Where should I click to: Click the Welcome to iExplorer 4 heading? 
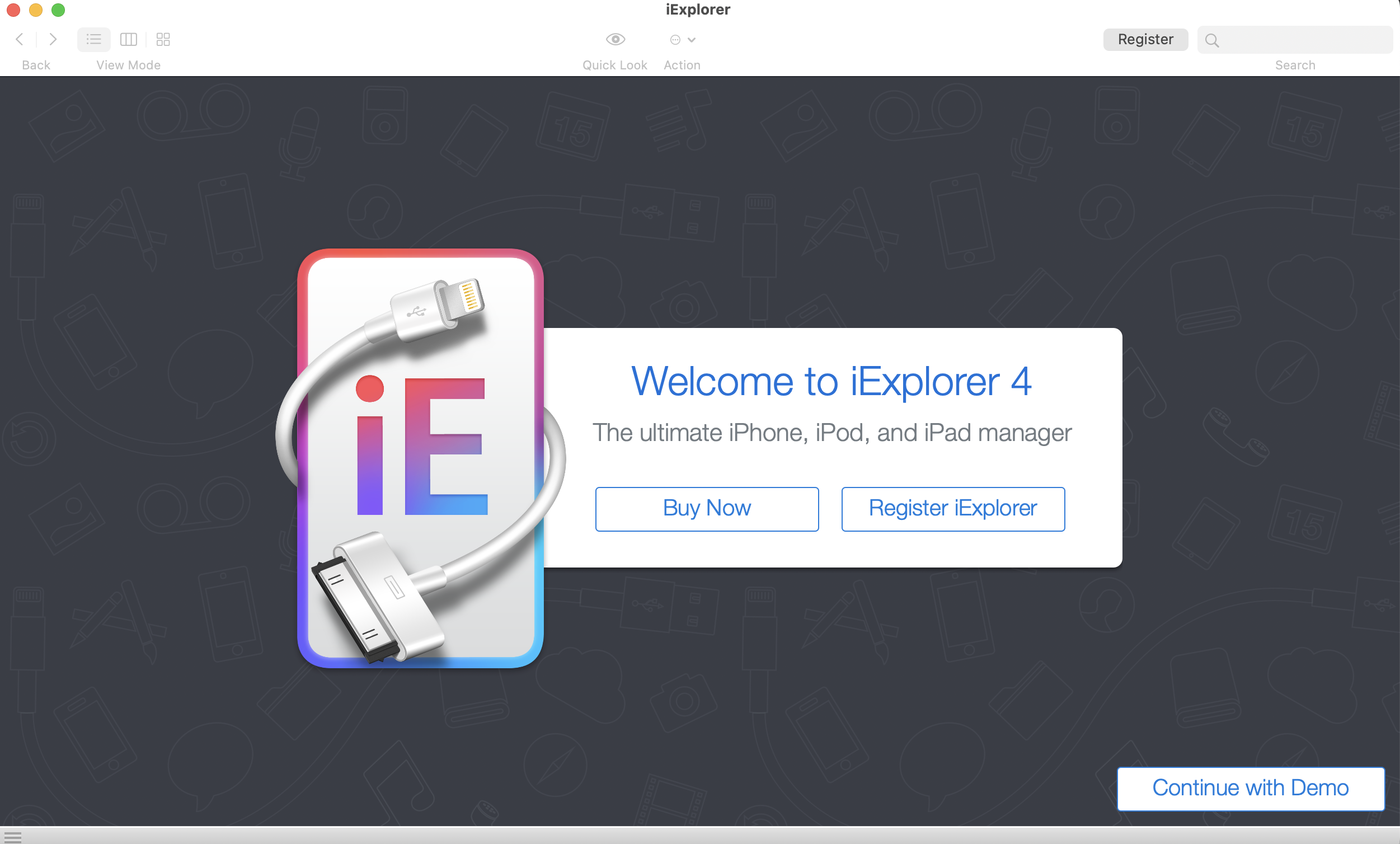[831, 381]
